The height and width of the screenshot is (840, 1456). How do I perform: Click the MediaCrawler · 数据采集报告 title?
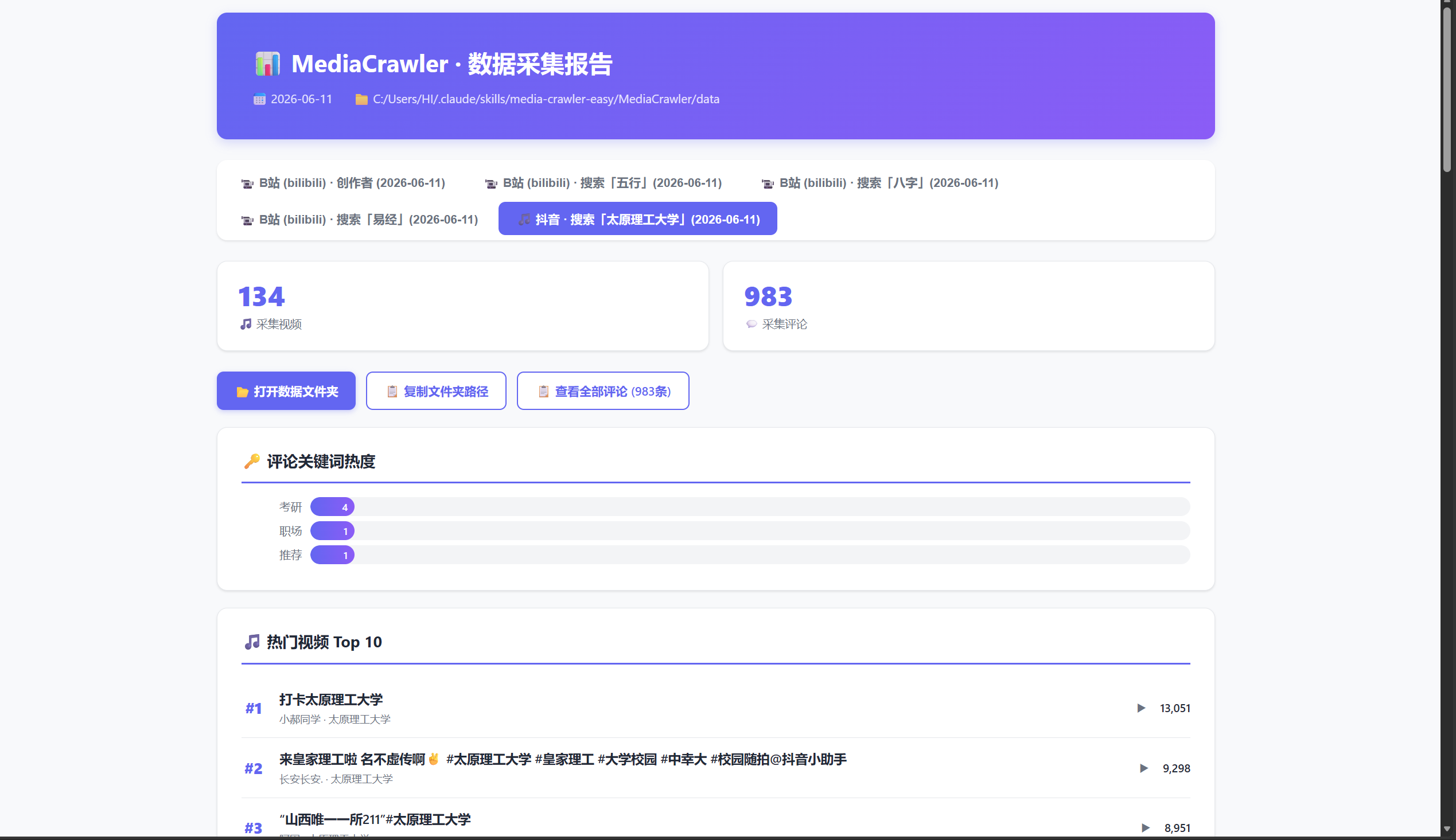[x=452, y=64]
